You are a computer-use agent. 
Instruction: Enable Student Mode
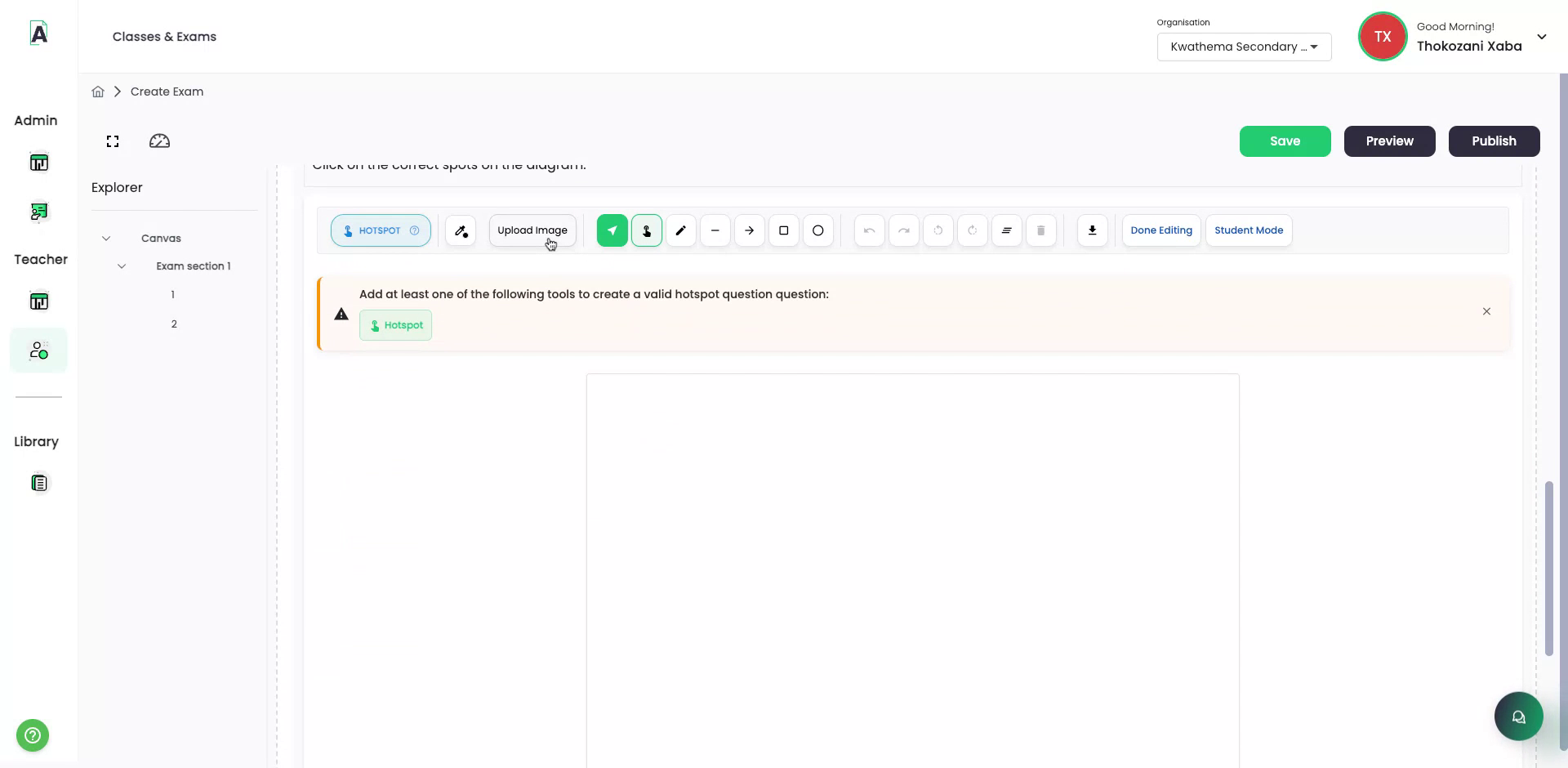tap(1248, 230)
